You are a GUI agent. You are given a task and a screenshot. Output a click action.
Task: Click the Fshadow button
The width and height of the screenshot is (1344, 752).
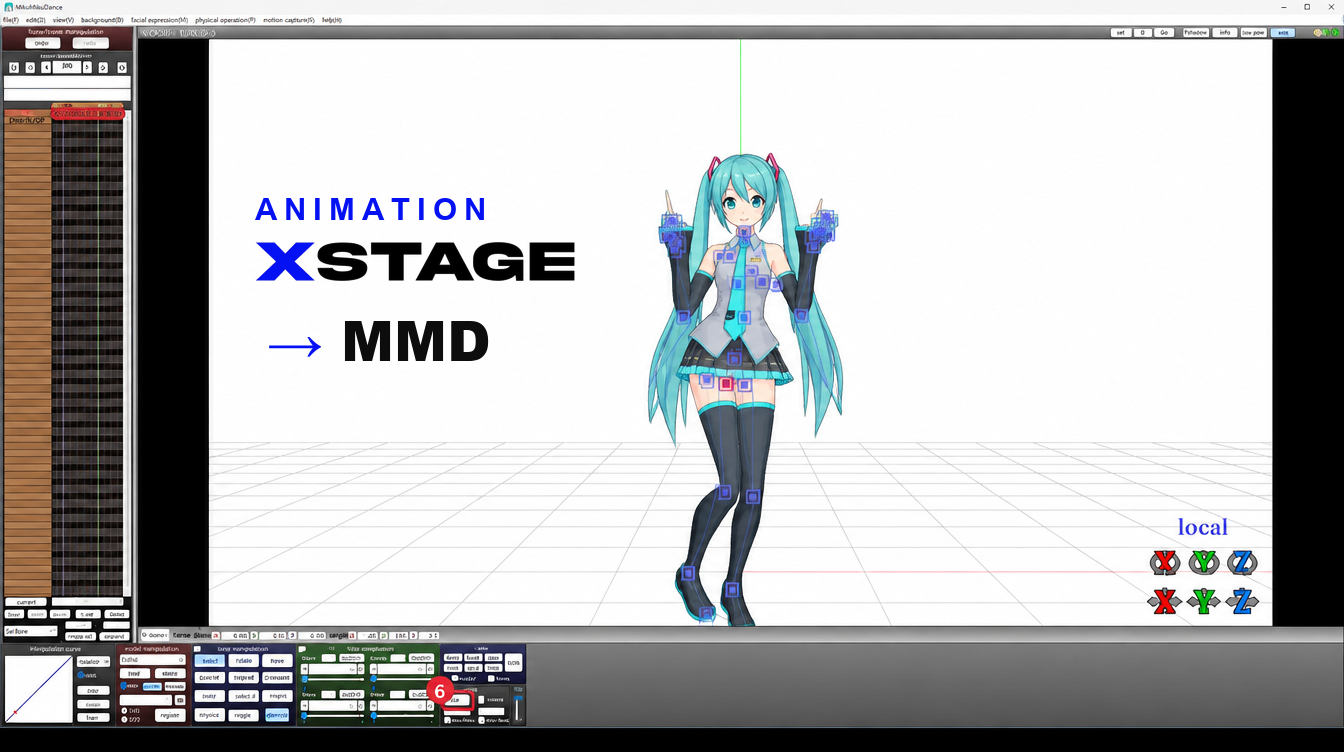click(1196, 33)
